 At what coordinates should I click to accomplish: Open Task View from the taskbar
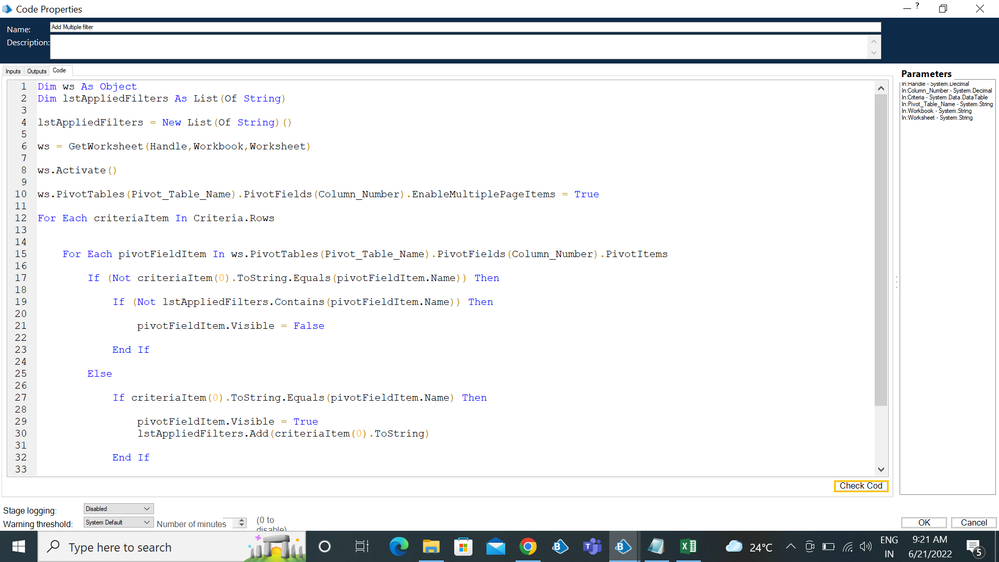click(x=361, y=547)
